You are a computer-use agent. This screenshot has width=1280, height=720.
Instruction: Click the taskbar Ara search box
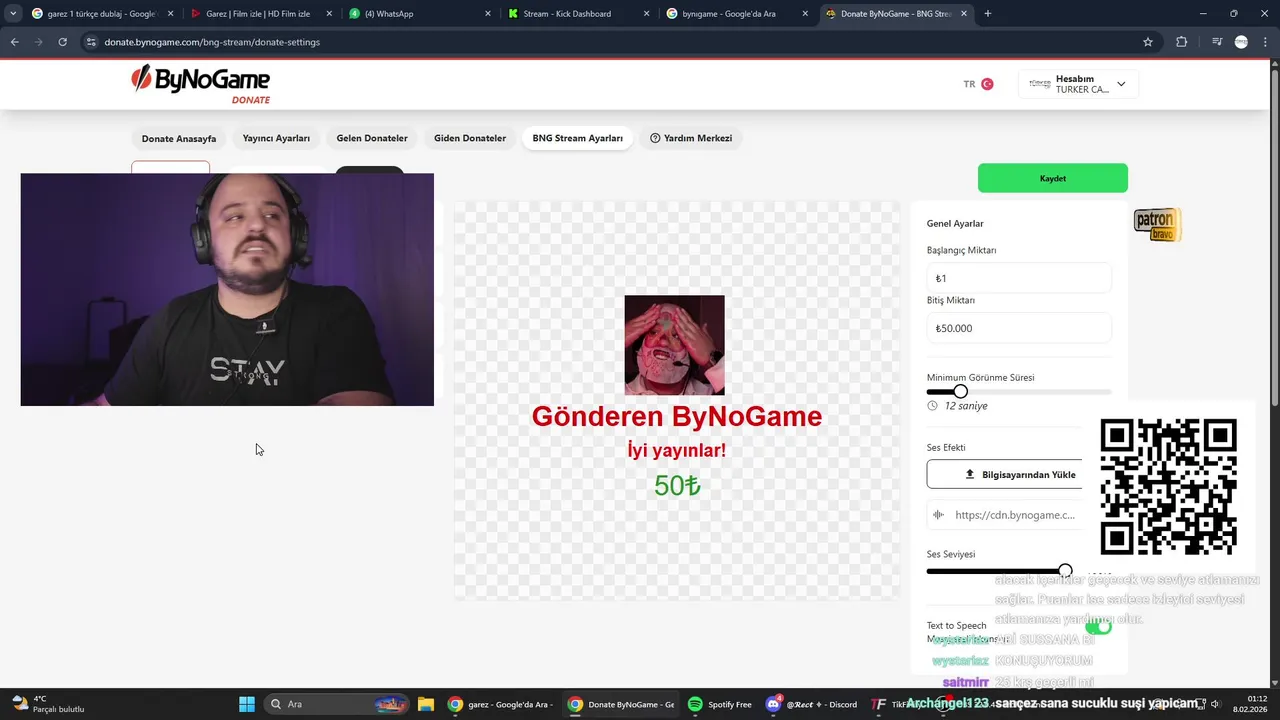pos(337,704)
